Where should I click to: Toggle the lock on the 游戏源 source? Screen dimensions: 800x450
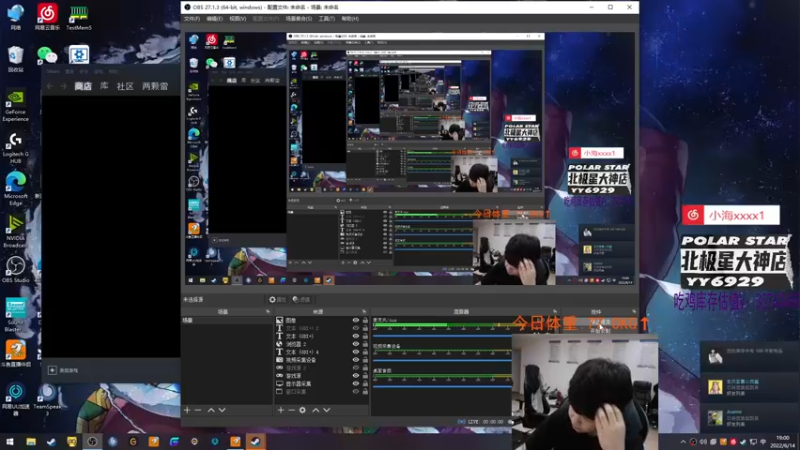(365, 376)
